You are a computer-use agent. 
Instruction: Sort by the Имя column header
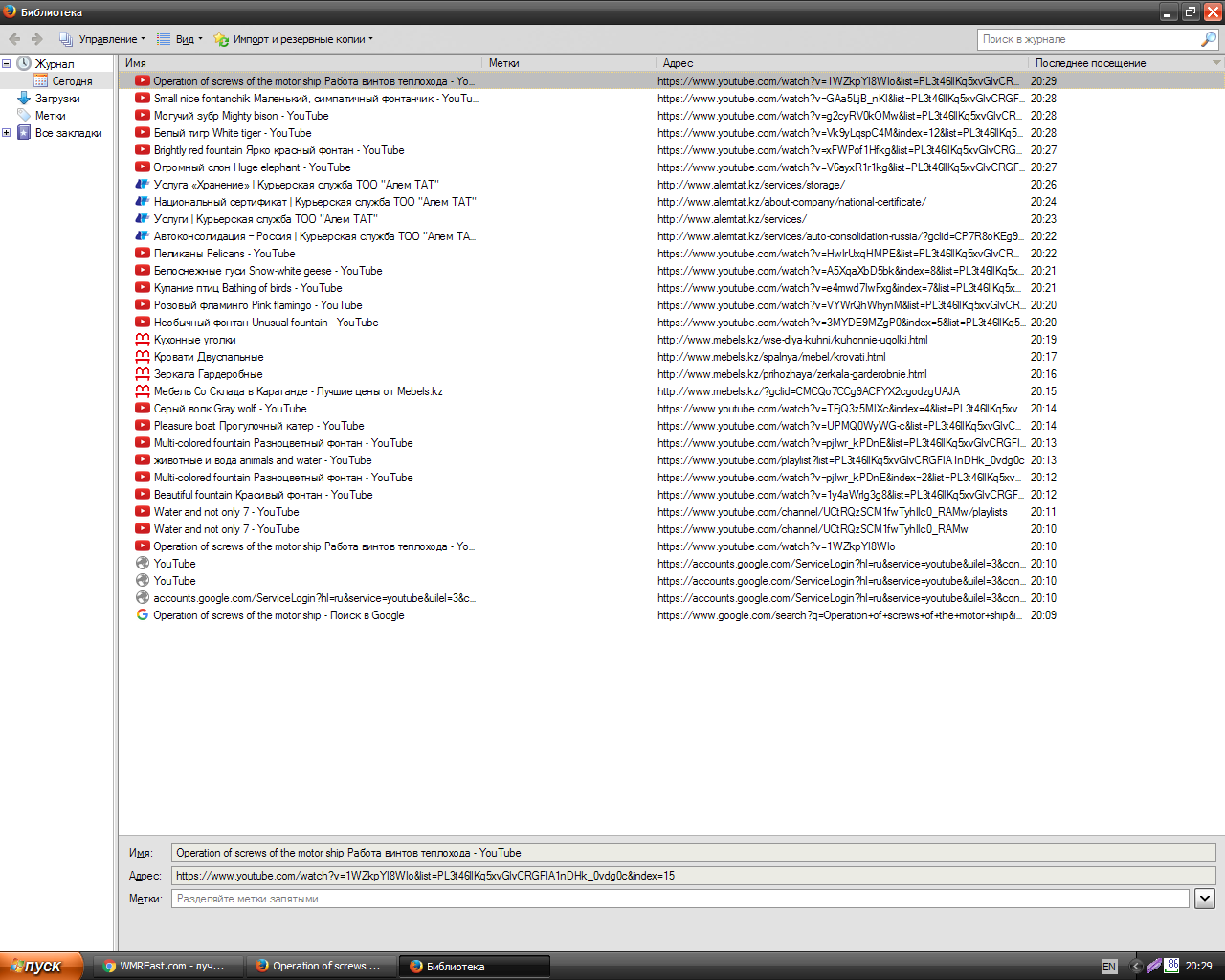pyautogui.click(x=301, y=63)
